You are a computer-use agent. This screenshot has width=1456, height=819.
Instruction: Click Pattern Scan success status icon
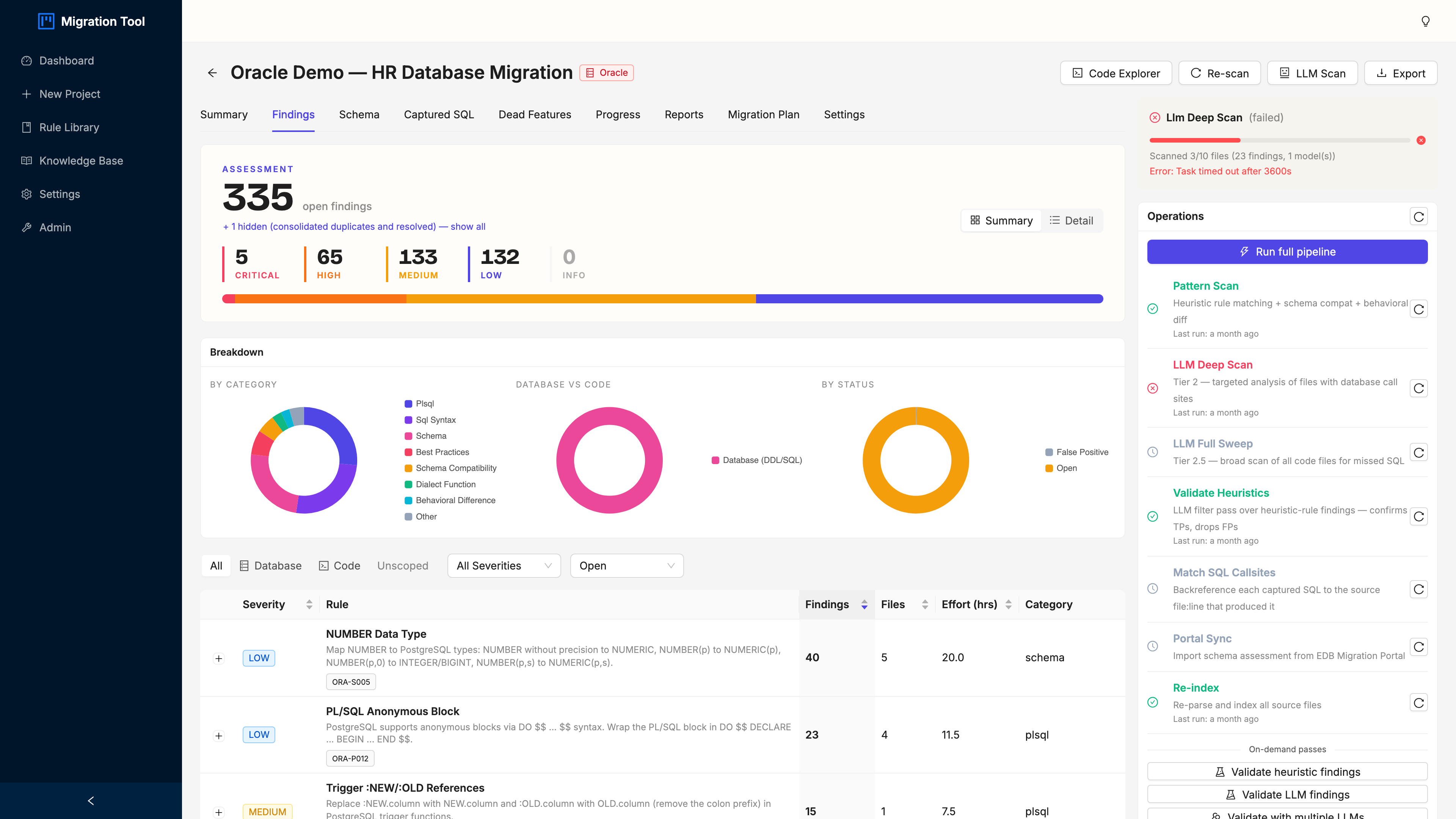tap(1153, 309)
